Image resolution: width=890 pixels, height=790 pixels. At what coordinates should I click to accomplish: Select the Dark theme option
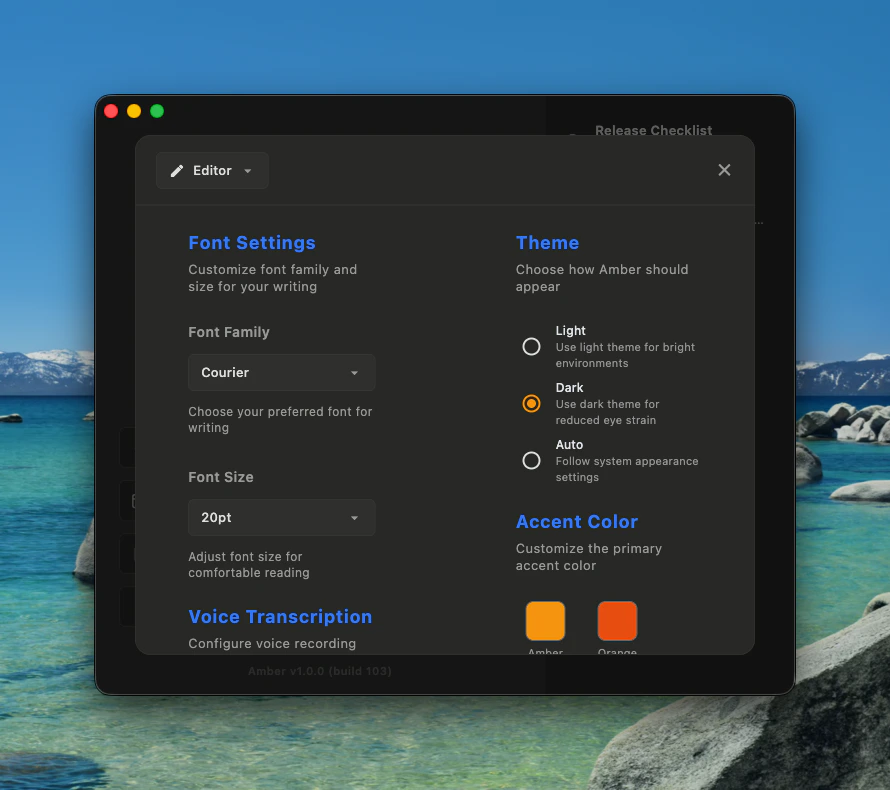[531, 403]
